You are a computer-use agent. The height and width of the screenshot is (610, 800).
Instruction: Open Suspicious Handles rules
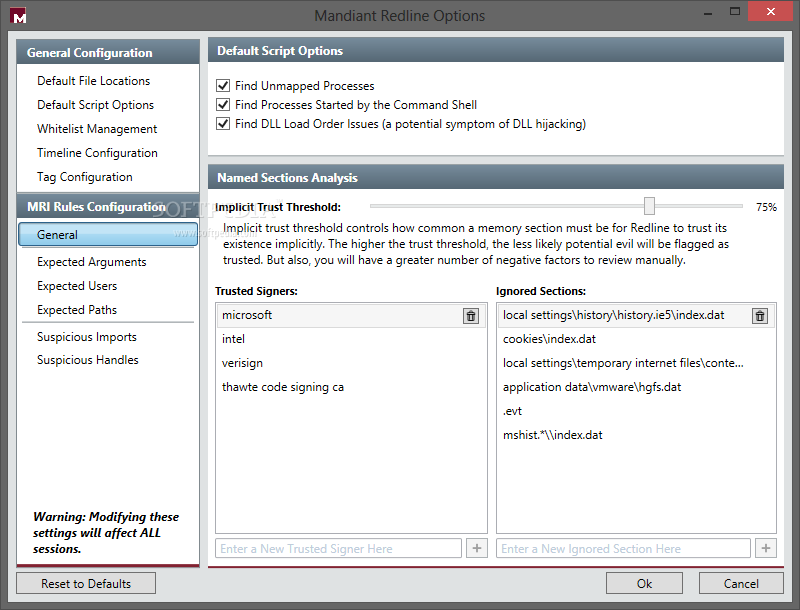coord(88,360)
